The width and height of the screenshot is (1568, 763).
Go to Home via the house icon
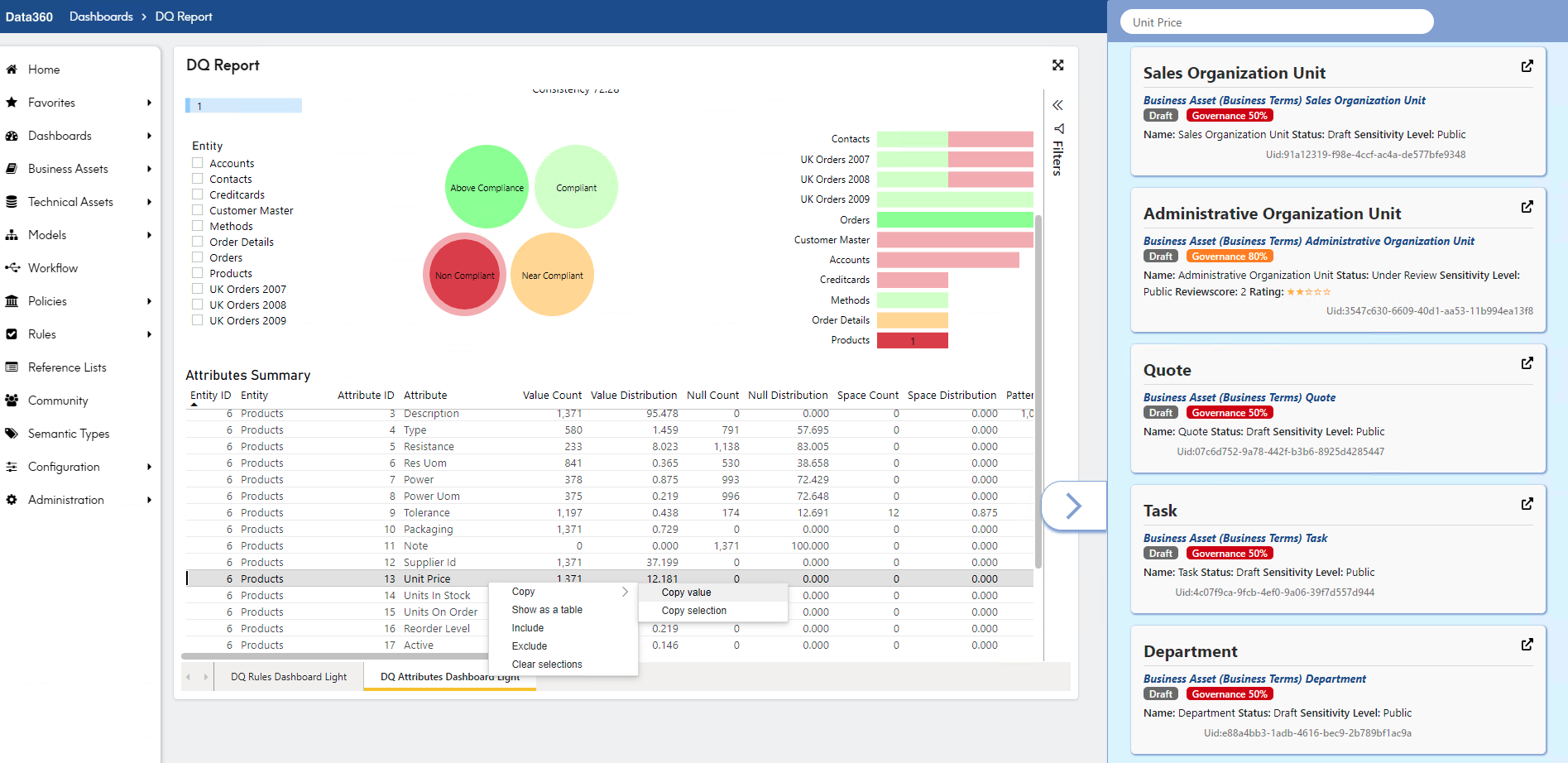tap(12, 70)
